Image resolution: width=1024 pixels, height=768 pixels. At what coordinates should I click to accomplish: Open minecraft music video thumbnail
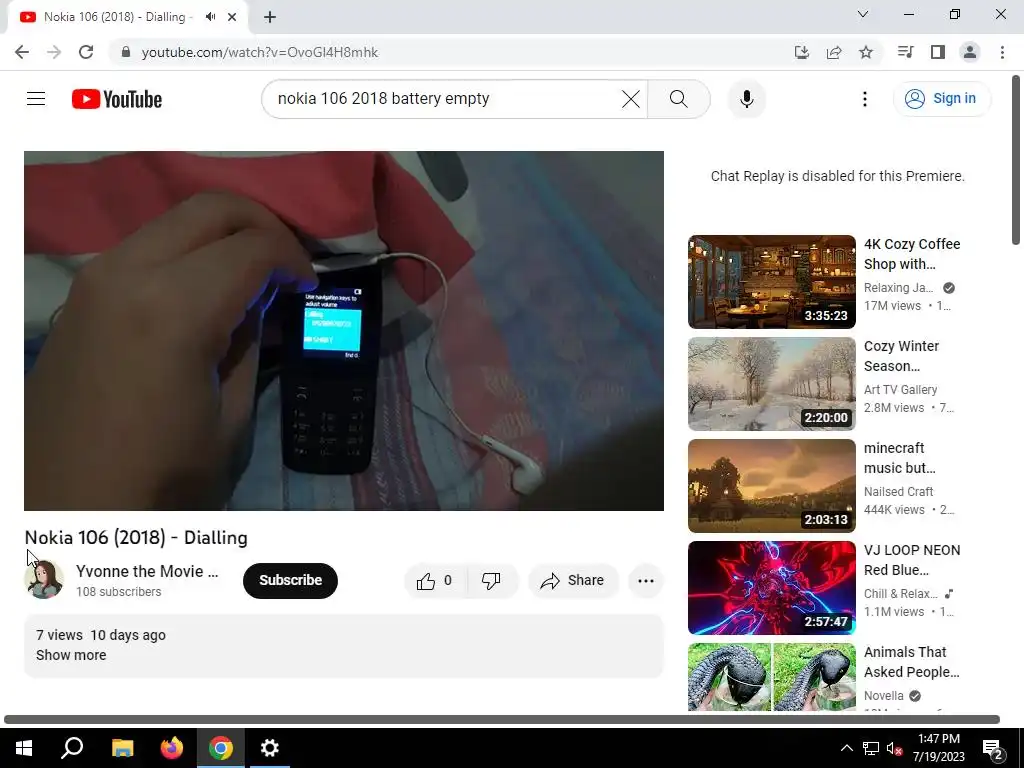771,486
